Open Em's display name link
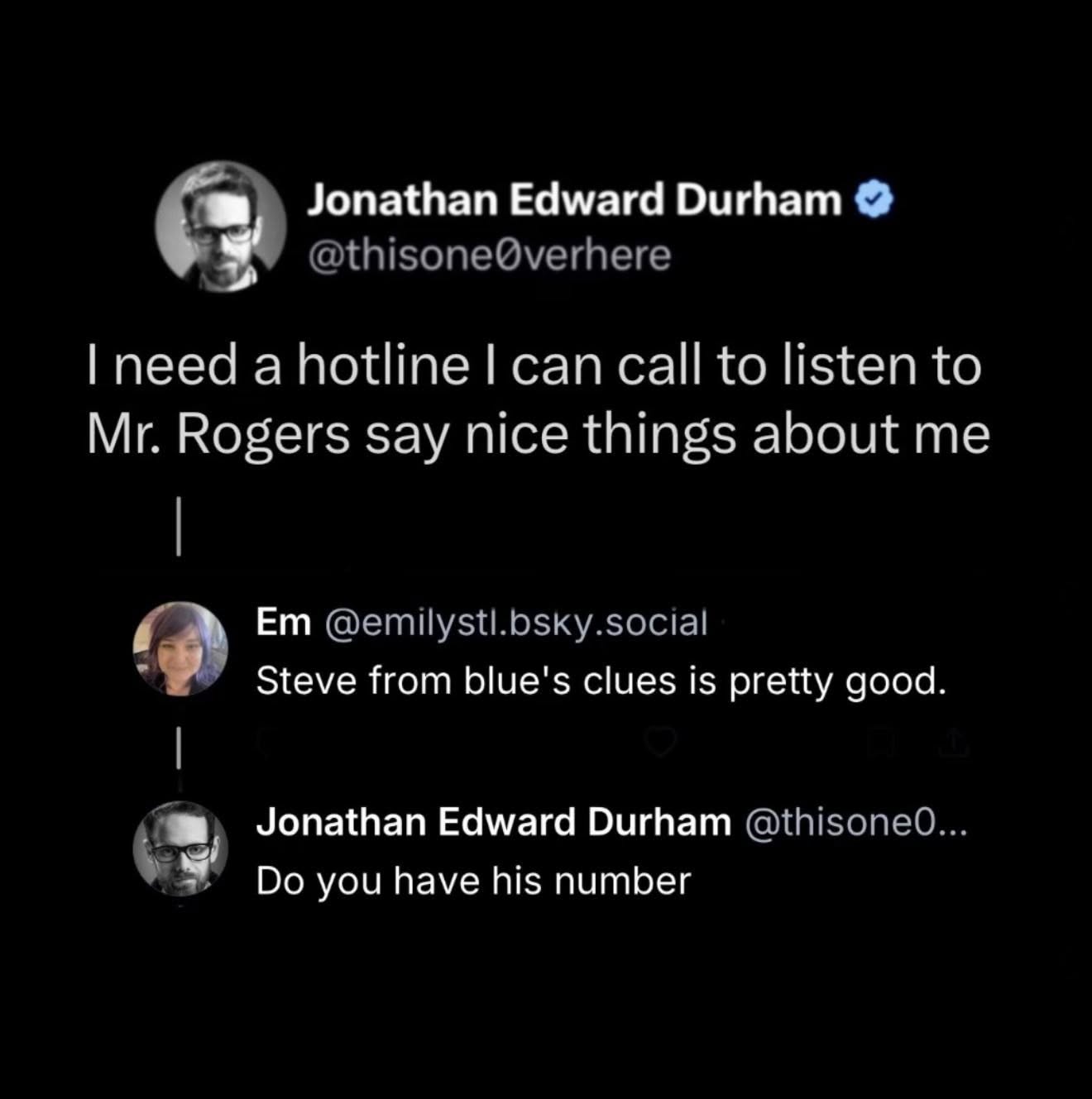Viewport: 1092px width, 1099px height. (284, 623)
